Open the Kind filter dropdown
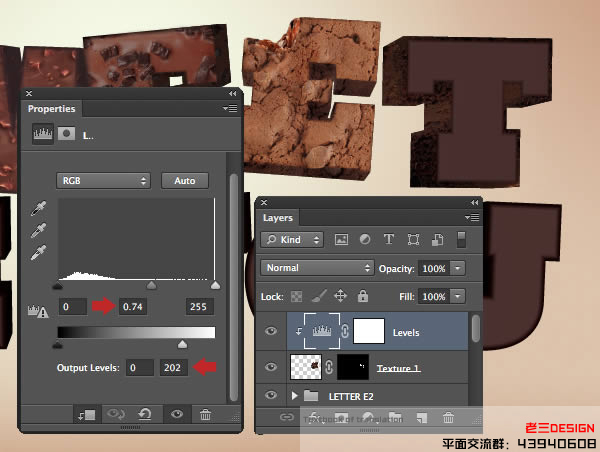600x452 pixels. click(292, 240)
